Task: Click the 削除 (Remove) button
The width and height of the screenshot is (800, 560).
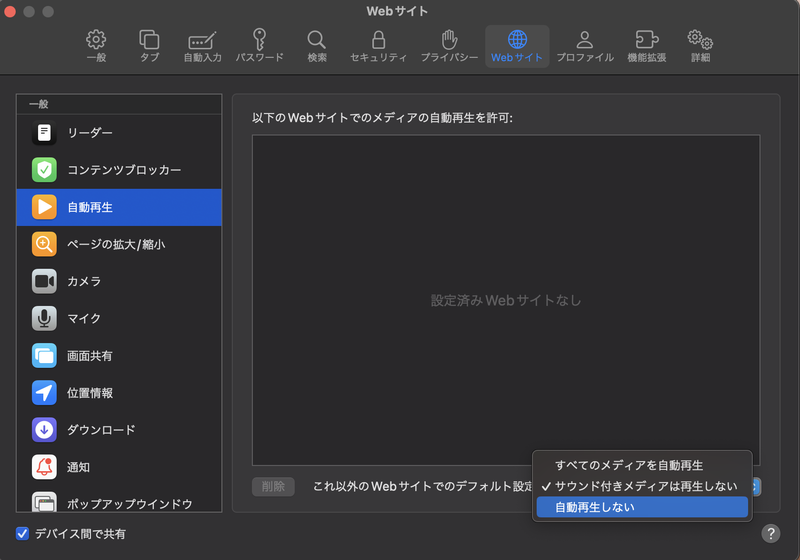Action: coord(273,487)
